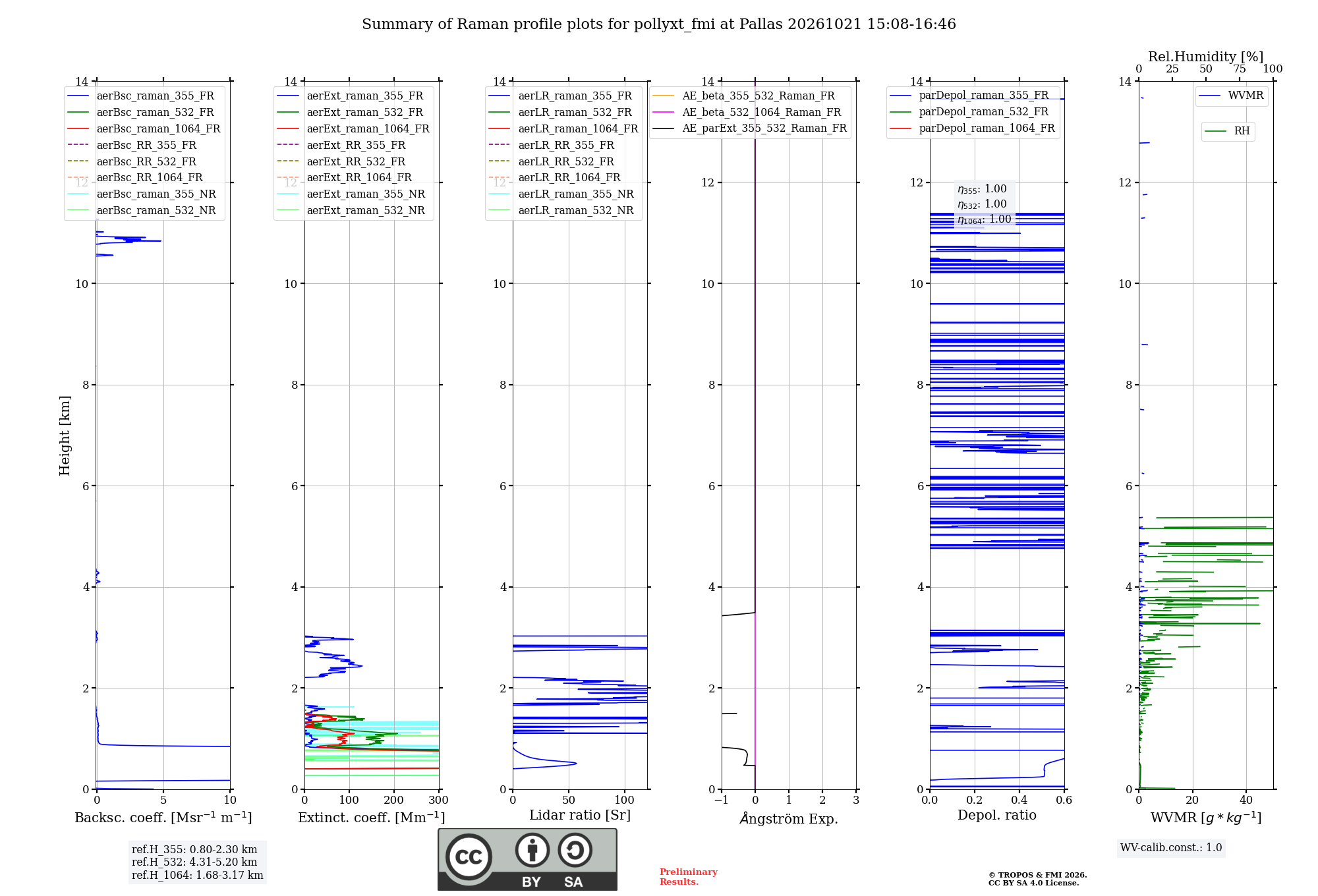Click the BY attribution person icon
This screenshot has height=896, width=1318.
532,850
